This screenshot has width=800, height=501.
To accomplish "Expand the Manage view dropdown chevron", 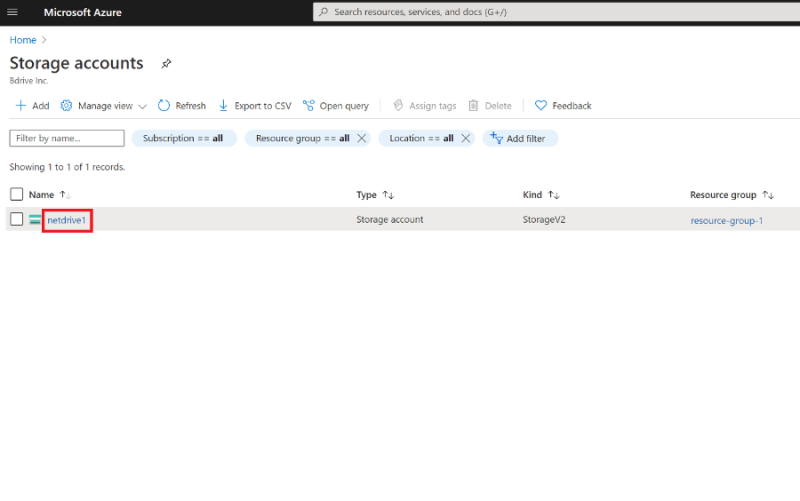I will (142, 106).
